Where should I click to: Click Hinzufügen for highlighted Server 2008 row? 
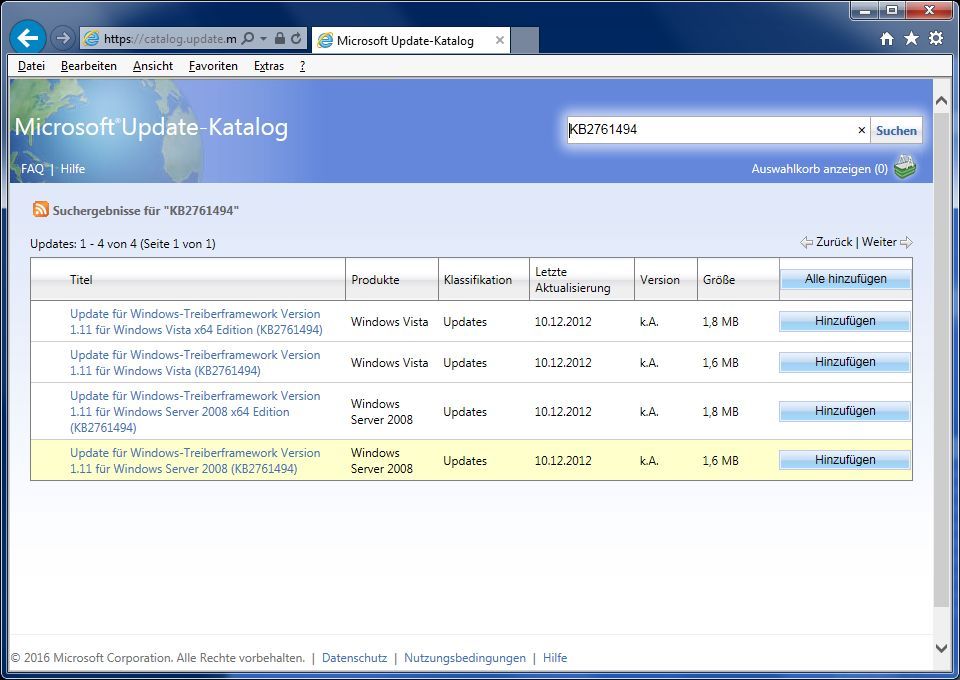point(845,460)
